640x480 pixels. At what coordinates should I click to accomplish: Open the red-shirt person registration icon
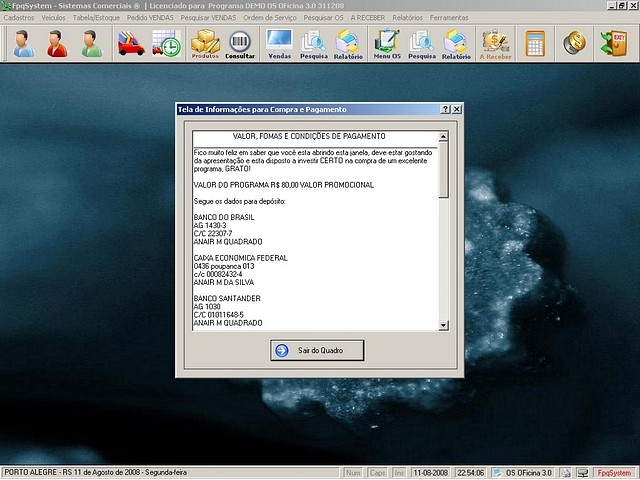click(x=58, y=43)
